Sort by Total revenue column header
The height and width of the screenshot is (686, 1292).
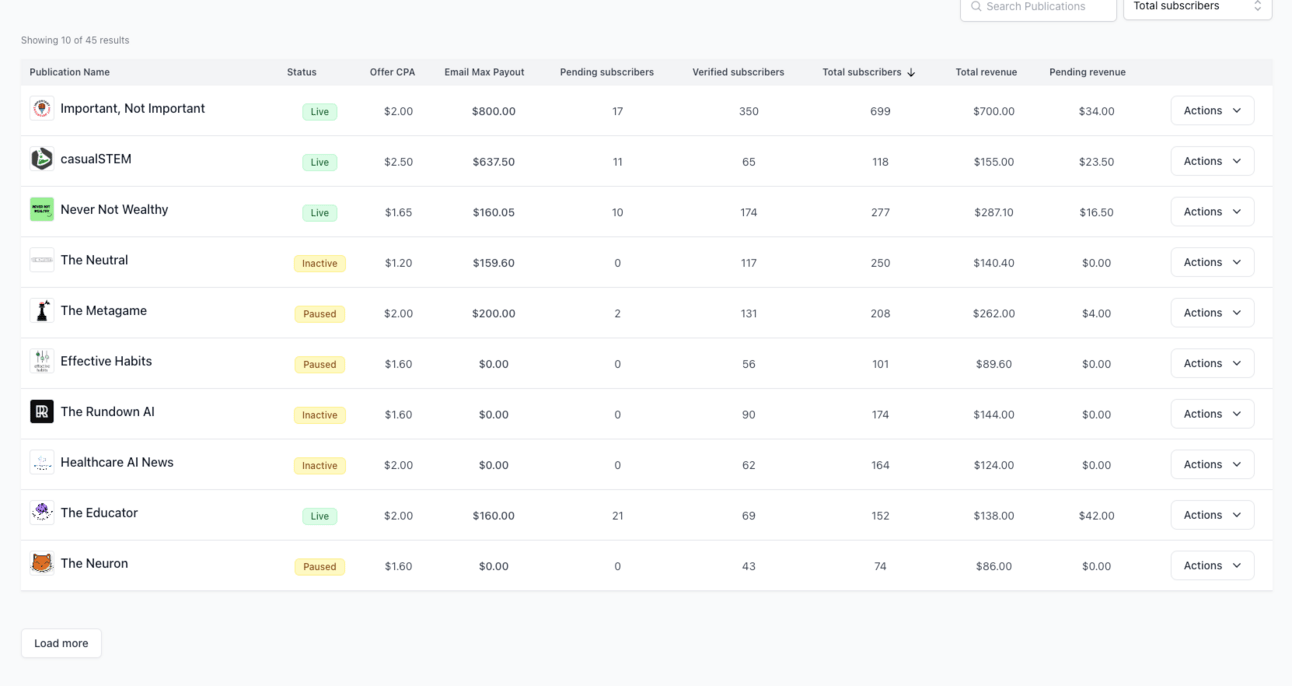click(x=986, y=72)
